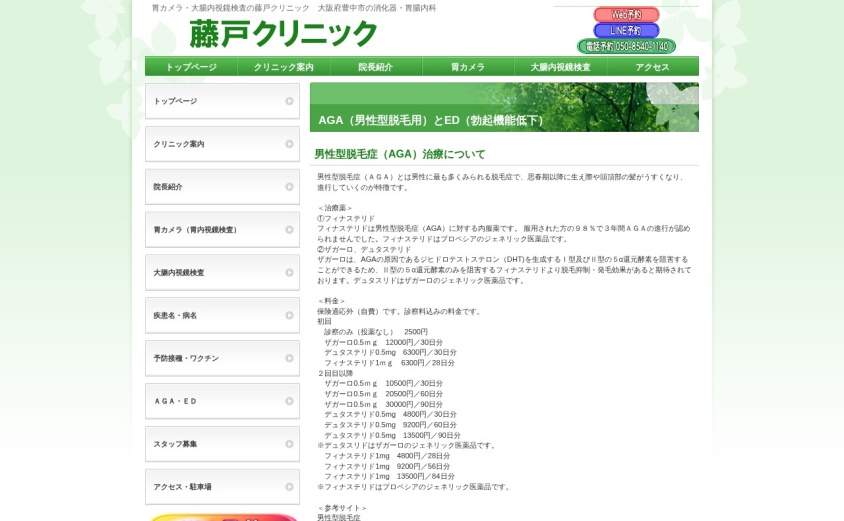Click arrow icon on sidebar 院長紹介 row

click(290, 187)
